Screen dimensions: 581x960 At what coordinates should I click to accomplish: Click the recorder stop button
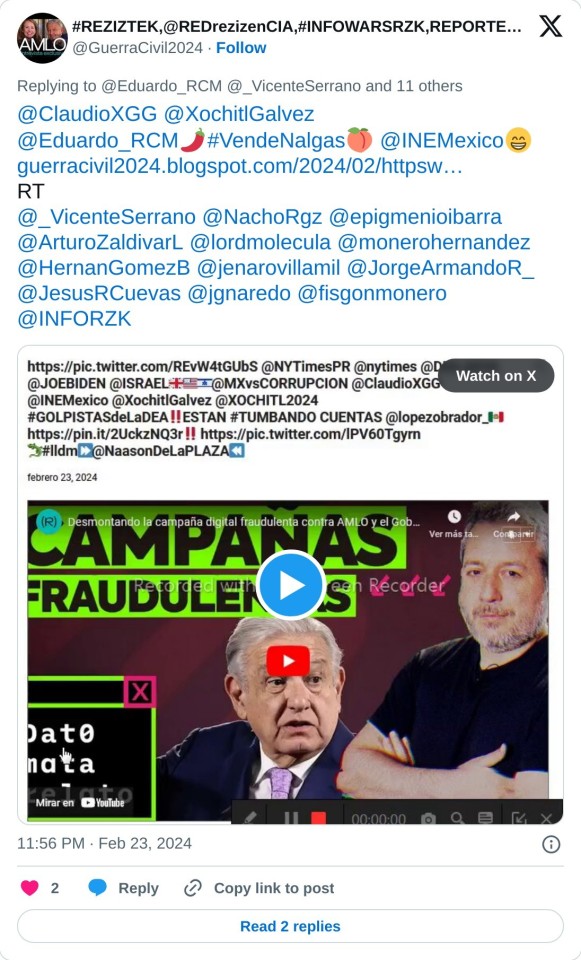pyautogui.click(x=318, y=818)
